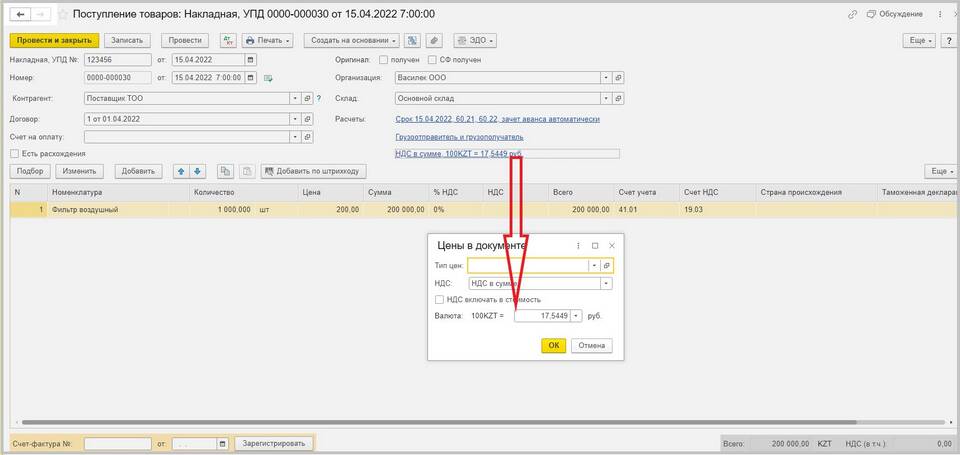Open Счет на оплату record icon

(x=307, y=137)
